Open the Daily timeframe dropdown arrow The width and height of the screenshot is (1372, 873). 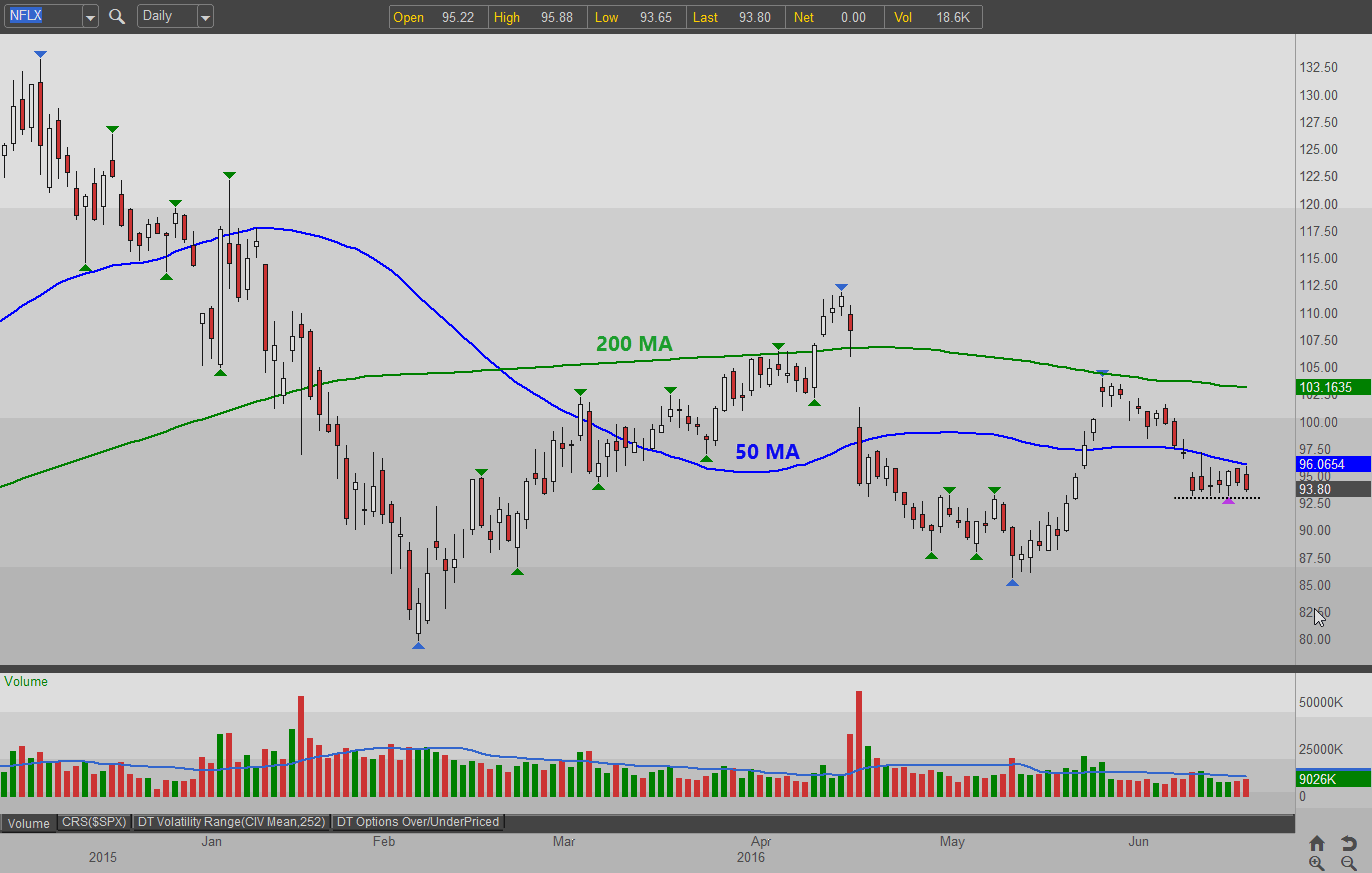[205, 17]
